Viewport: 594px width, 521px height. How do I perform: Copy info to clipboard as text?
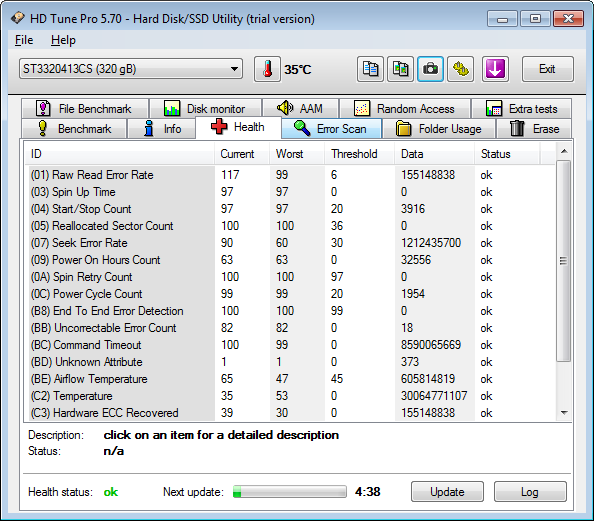pyautogui.click(x=370, y=69)
